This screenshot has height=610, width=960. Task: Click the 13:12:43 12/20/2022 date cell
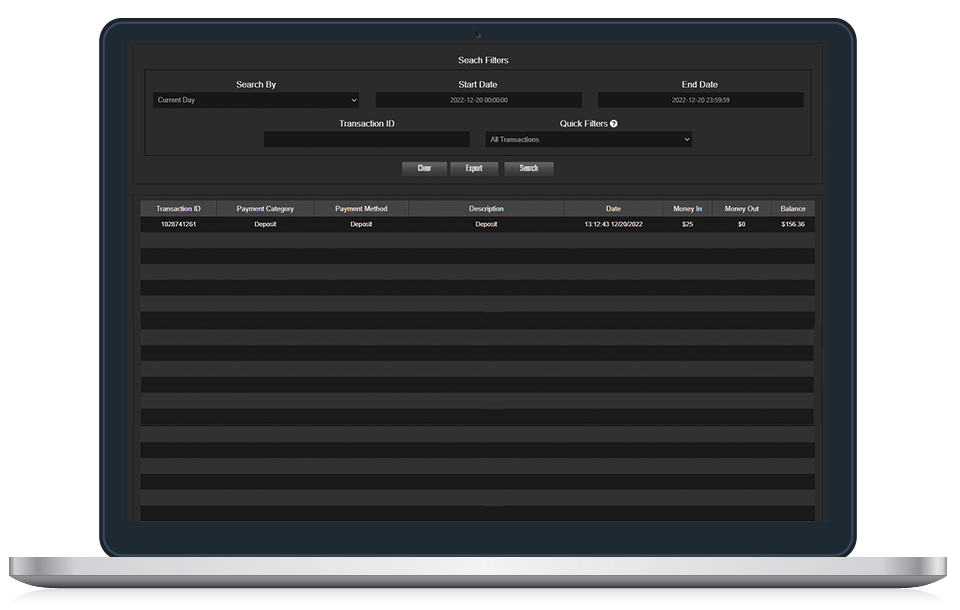click(x=613, y=224)
